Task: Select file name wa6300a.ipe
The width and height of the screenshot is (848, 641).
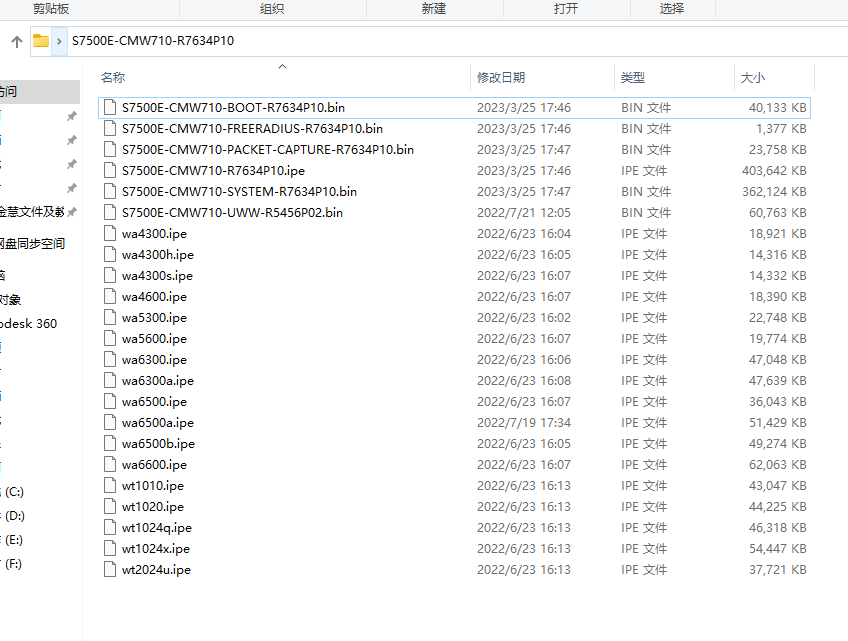Action: tap(157, 381)
